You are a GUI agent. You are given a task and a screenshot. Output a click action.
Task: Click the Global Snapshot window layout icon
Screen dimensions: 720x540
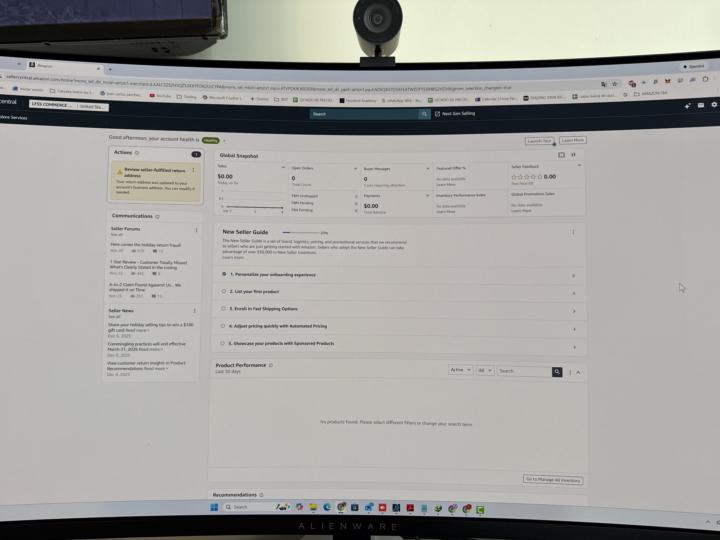pos(561,155)
